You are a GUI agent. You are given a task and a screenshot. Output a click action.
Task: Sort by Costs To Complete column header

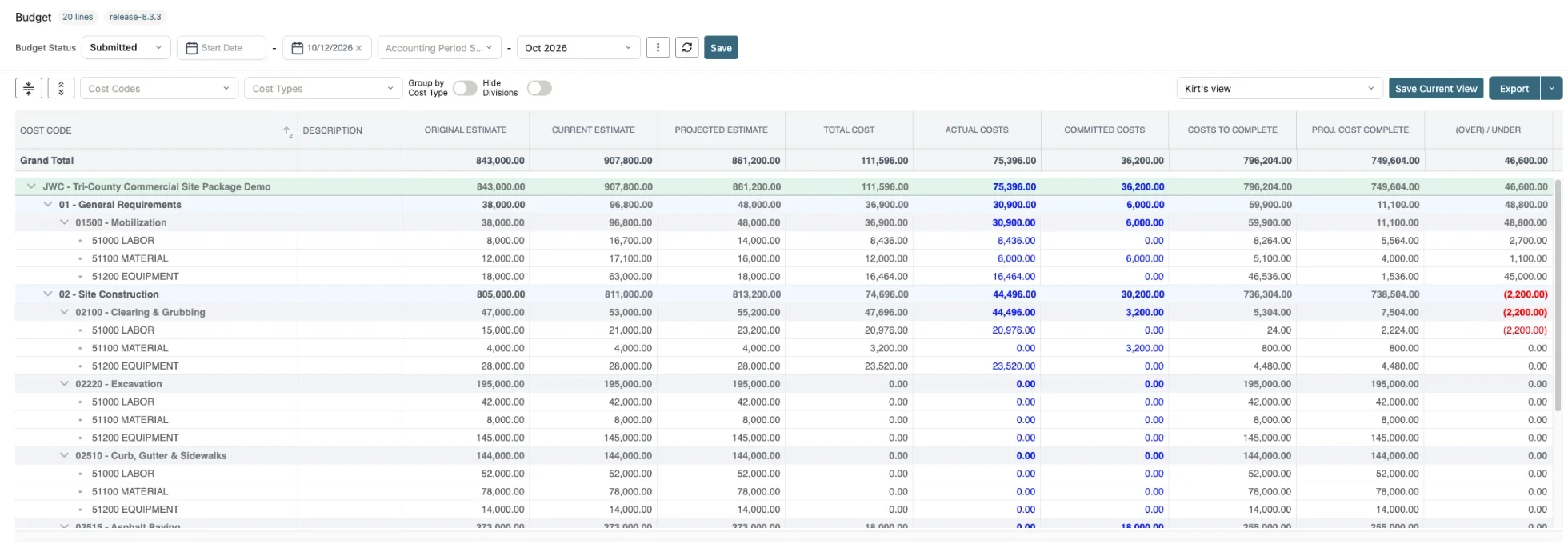pos(1233,130)
